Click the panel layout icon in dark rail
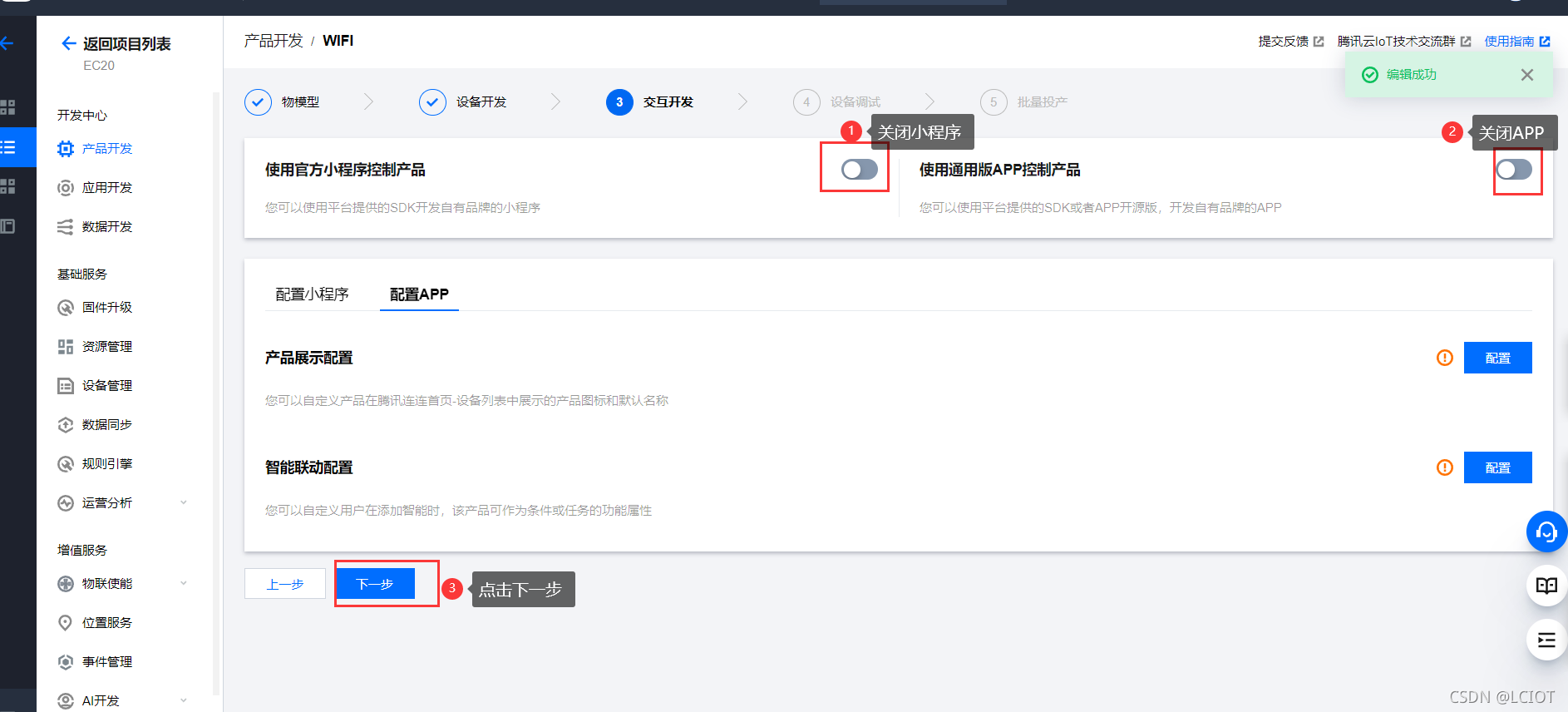1568x712 pixels. click(7, 226)
